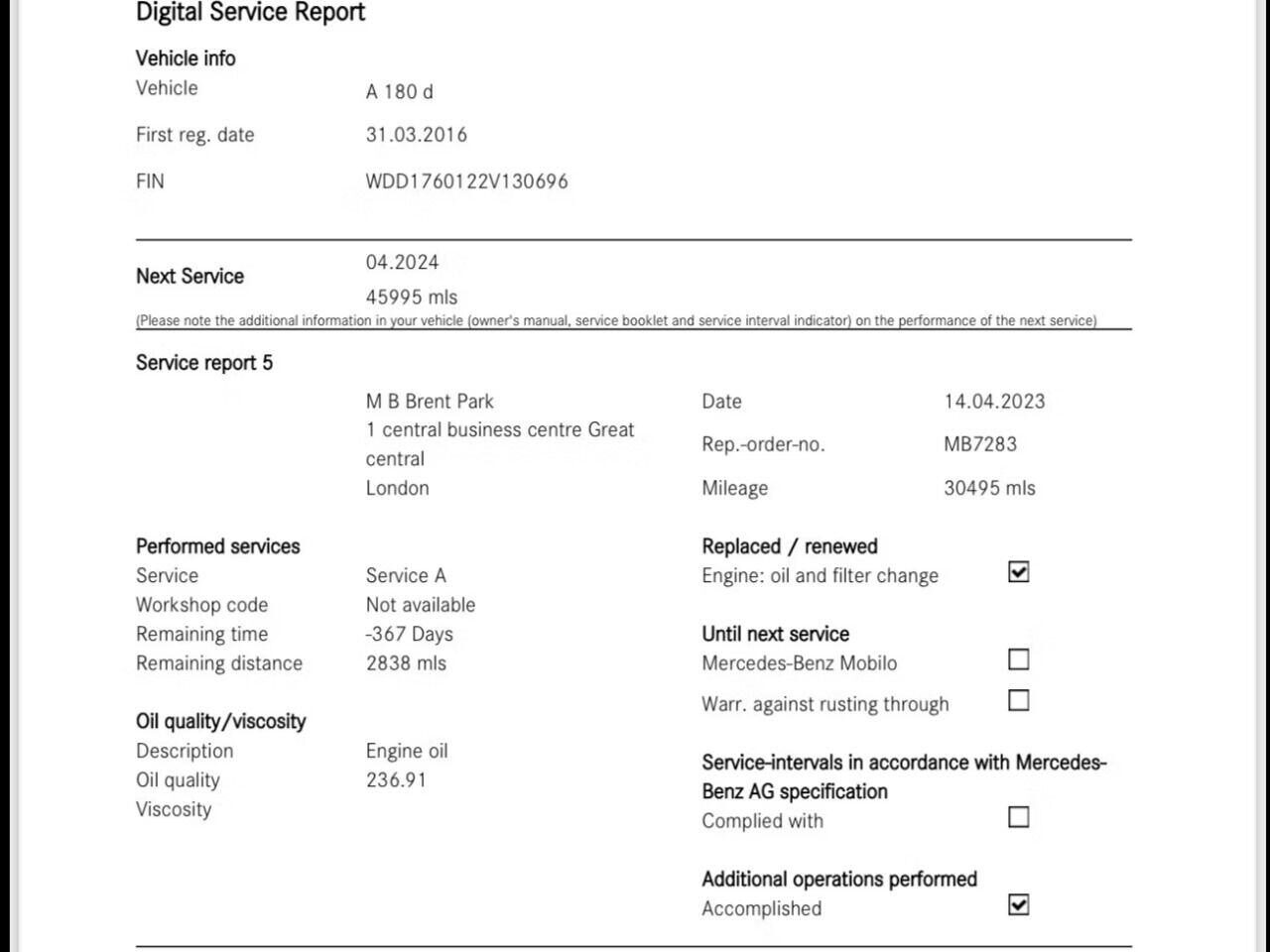Click the Digital Service Report title
Image resolution: width=1270 pixels, height=952 pixels.
(250, 13)
